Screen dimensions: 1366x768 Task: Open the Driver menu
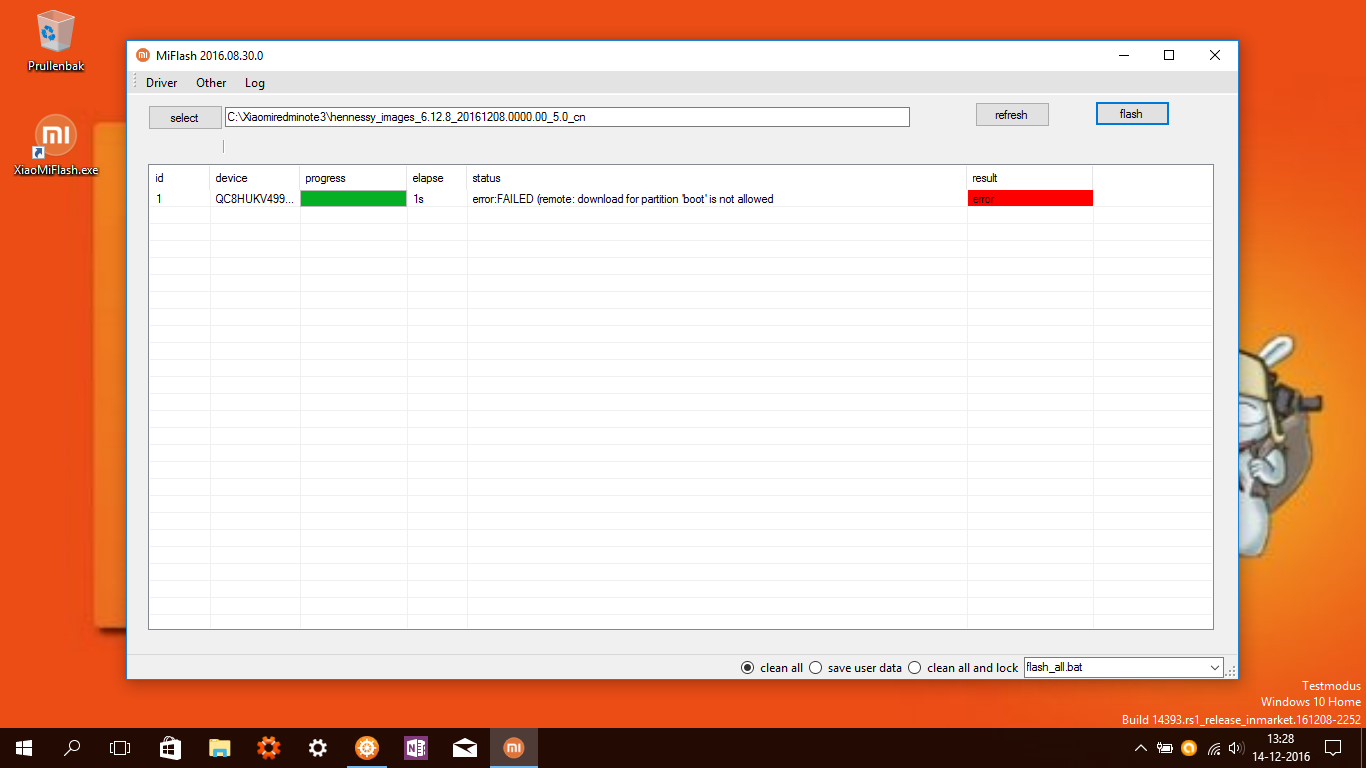click(161, 83)
